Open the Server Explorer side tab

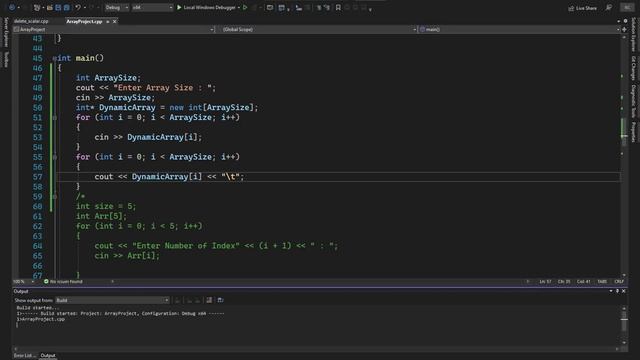point(6,32)
